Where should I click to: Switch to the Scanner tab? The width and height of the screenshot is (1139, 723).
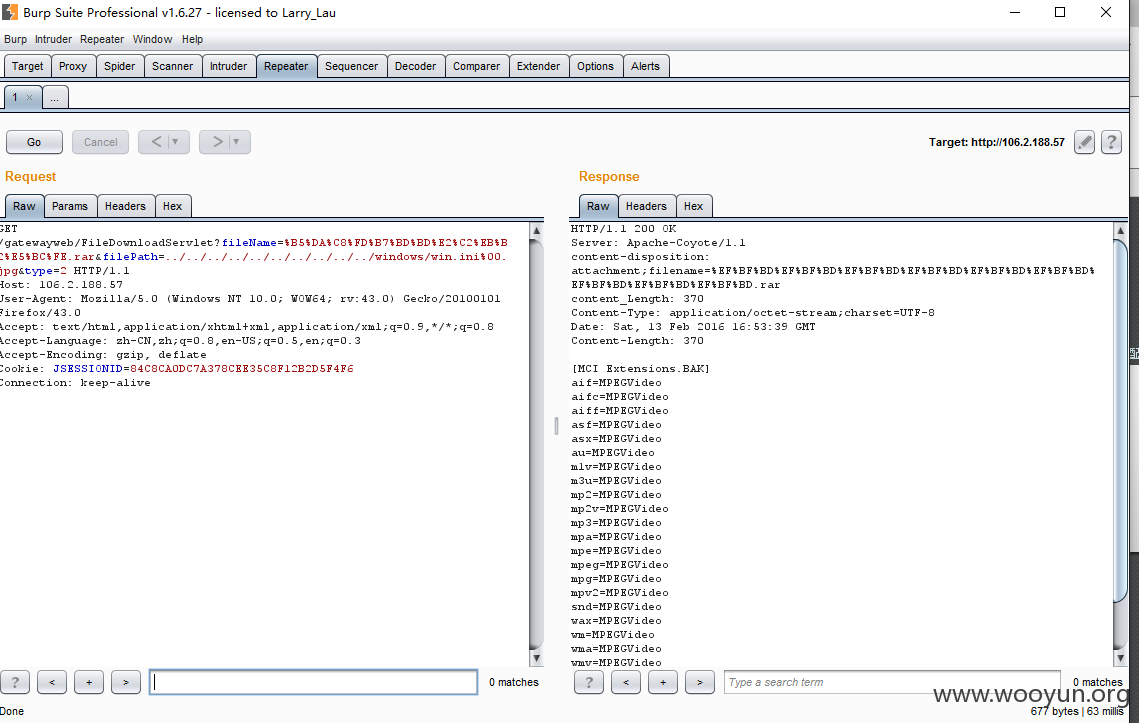(x=172, y=66)
